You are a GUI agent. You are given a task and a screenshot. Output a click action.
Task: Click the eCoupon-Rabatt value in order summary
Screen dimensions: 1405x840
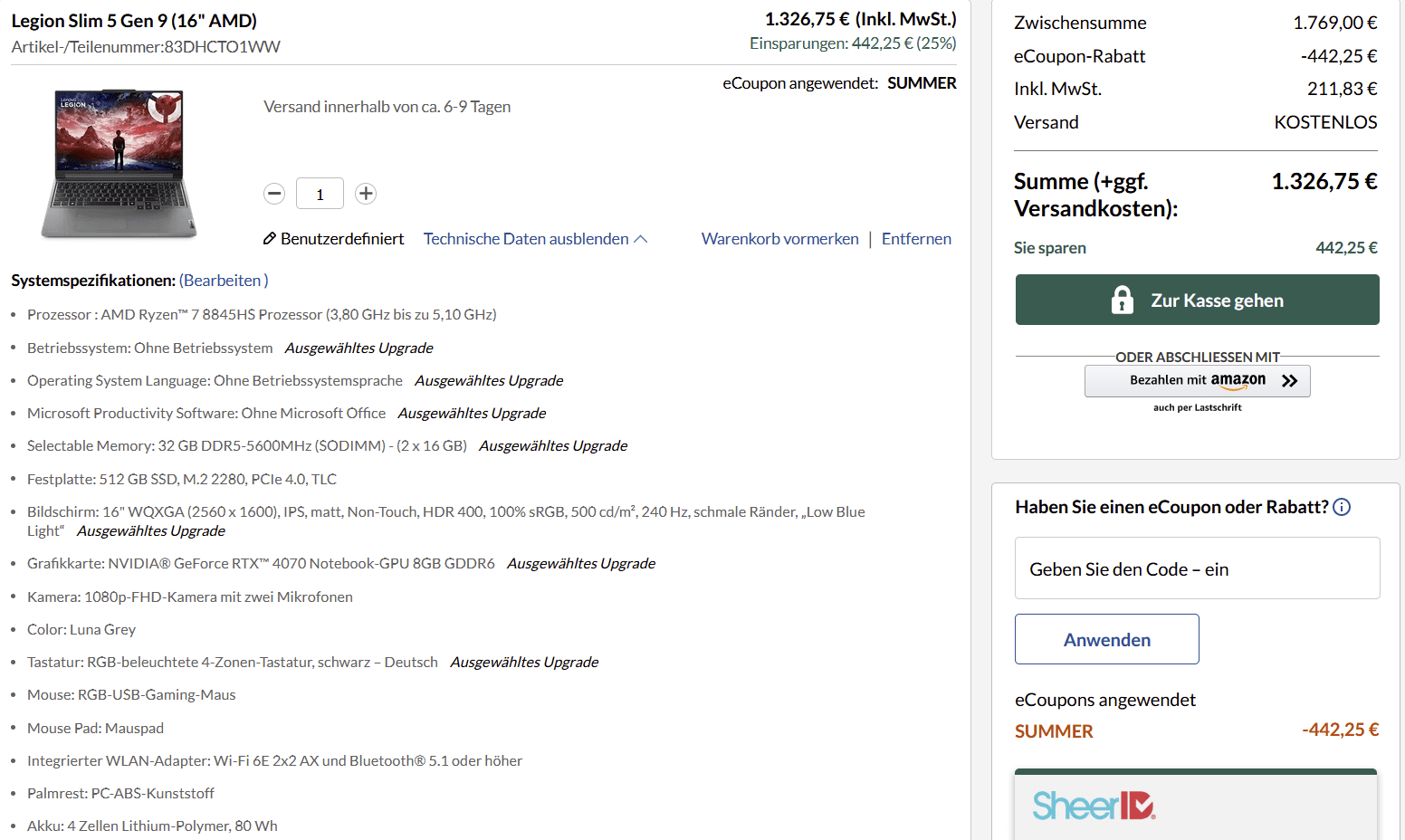(x=1339, y=56)
